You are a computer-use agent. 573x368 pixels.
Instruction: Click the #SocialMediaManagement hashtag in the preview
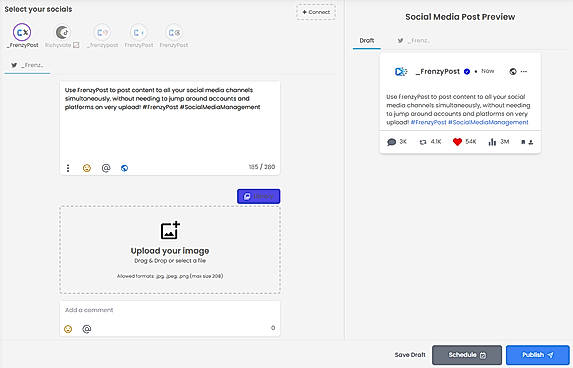[488, 122]
